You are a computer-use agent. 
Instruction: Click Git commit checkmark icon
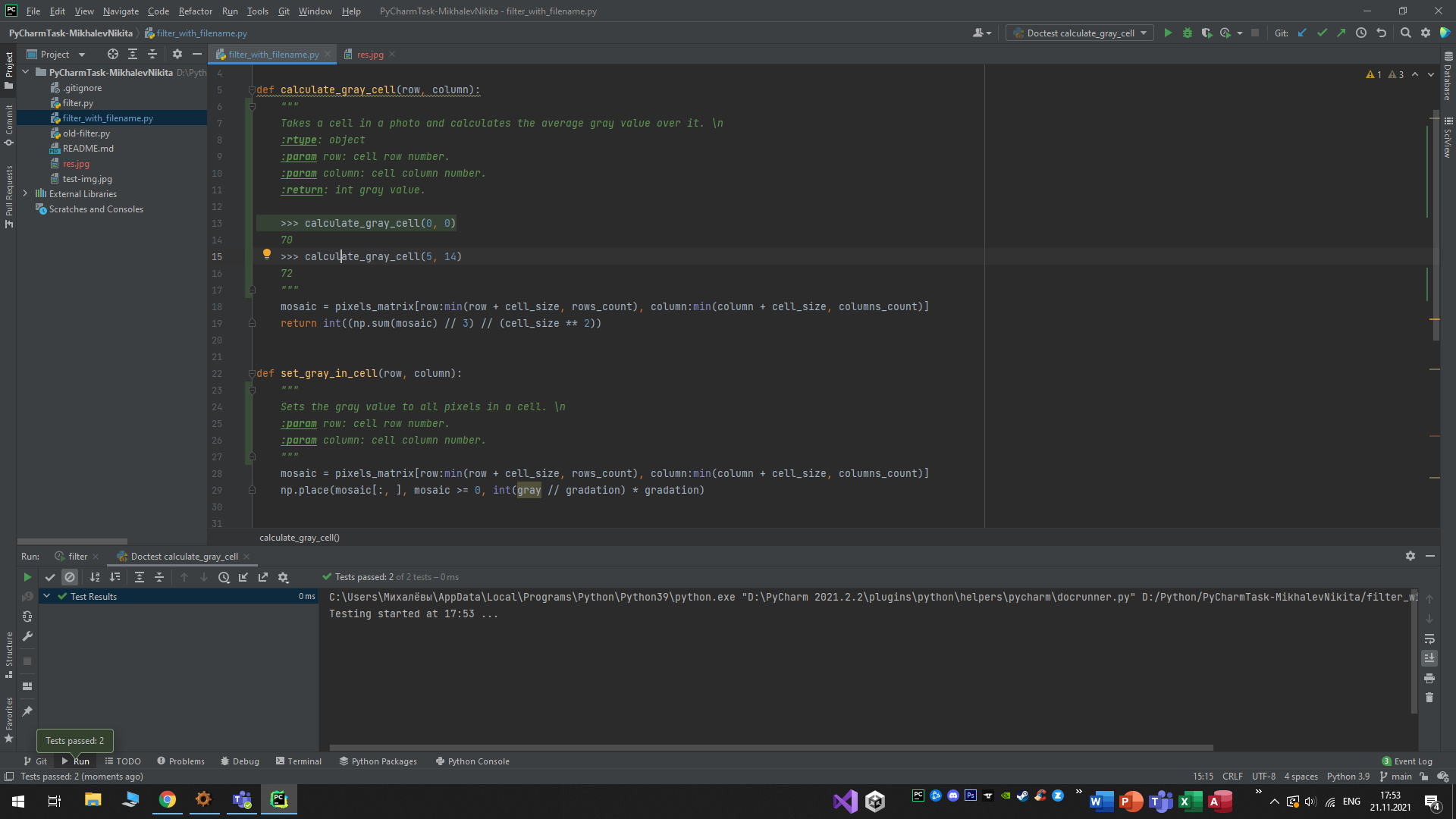click(x=1322, y=33)
